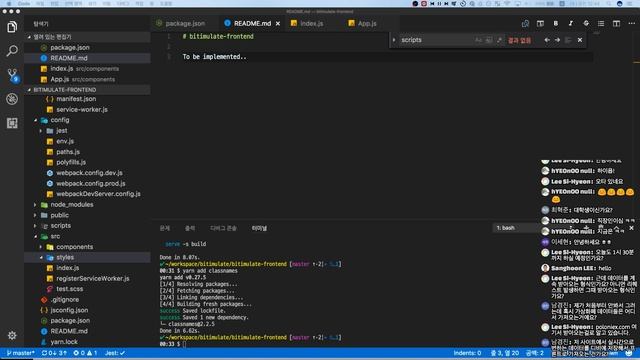Open the Problems panel tab

(x=164, y=228)
